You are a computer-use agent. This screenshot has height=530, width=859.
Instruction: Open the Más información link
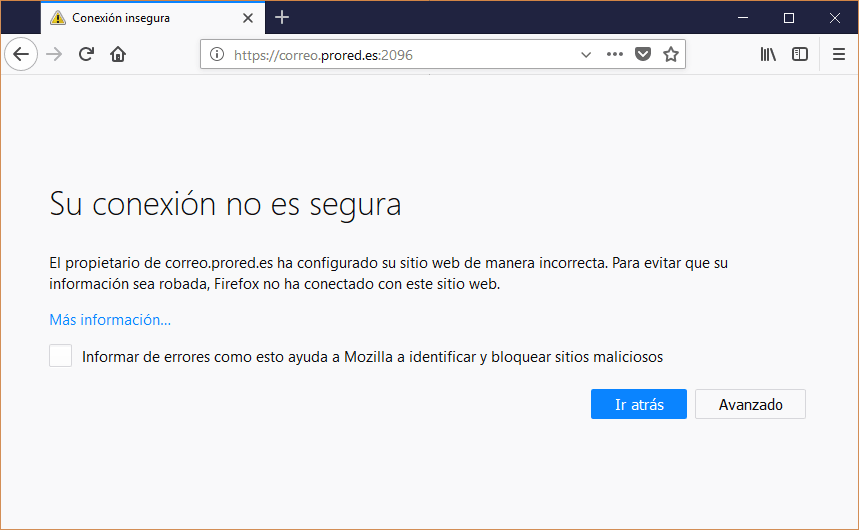pos(110,320)
